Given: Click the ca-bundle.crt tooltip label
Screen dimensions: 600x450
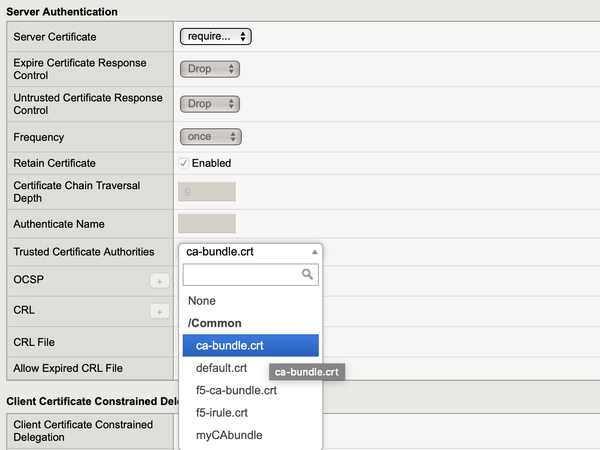Looking at the screenshot, I should click(307, 372).
